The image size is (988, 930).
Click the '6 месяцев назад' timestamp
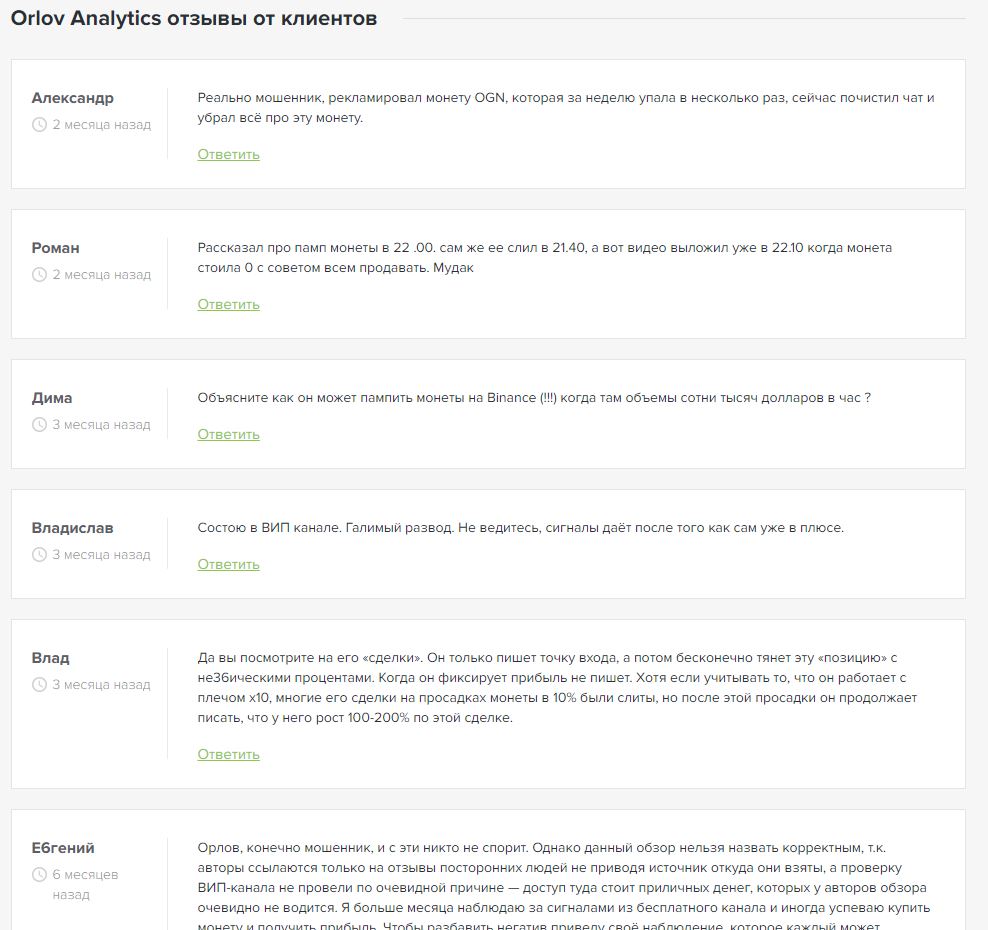tap(85, 884)
